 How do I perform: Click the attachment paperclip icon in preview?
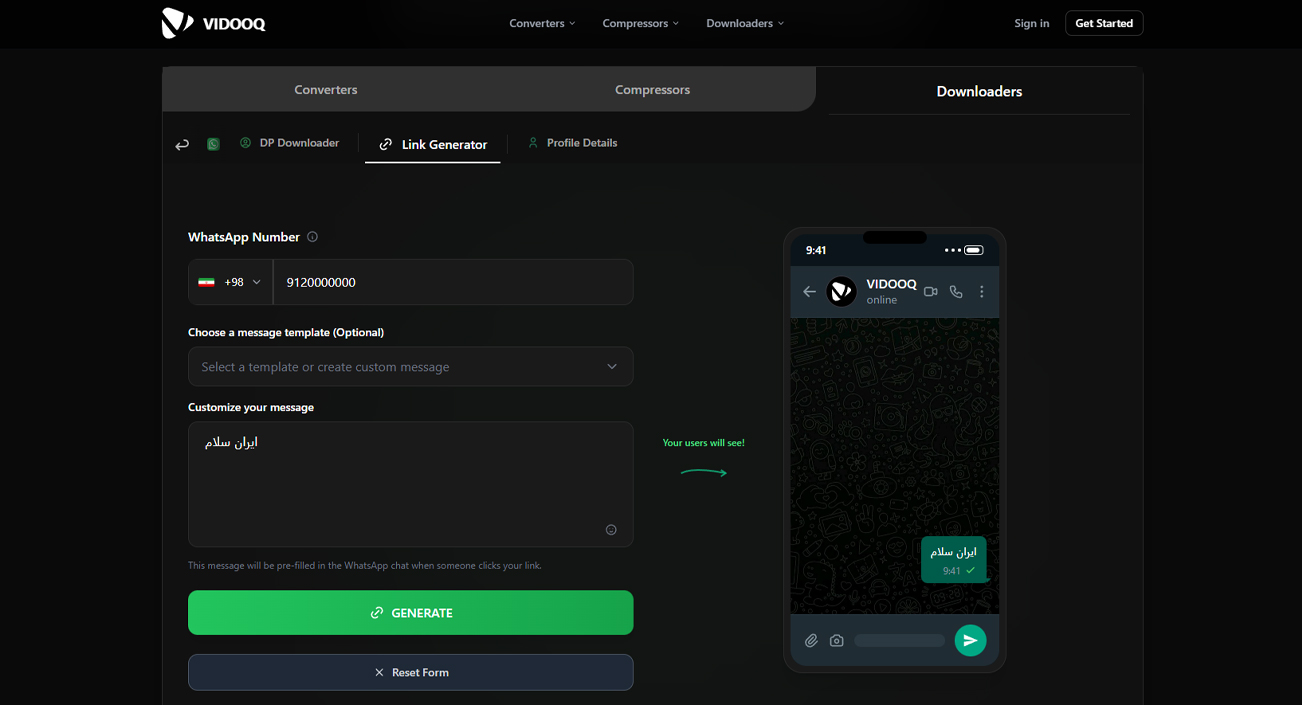pos(811,641)
